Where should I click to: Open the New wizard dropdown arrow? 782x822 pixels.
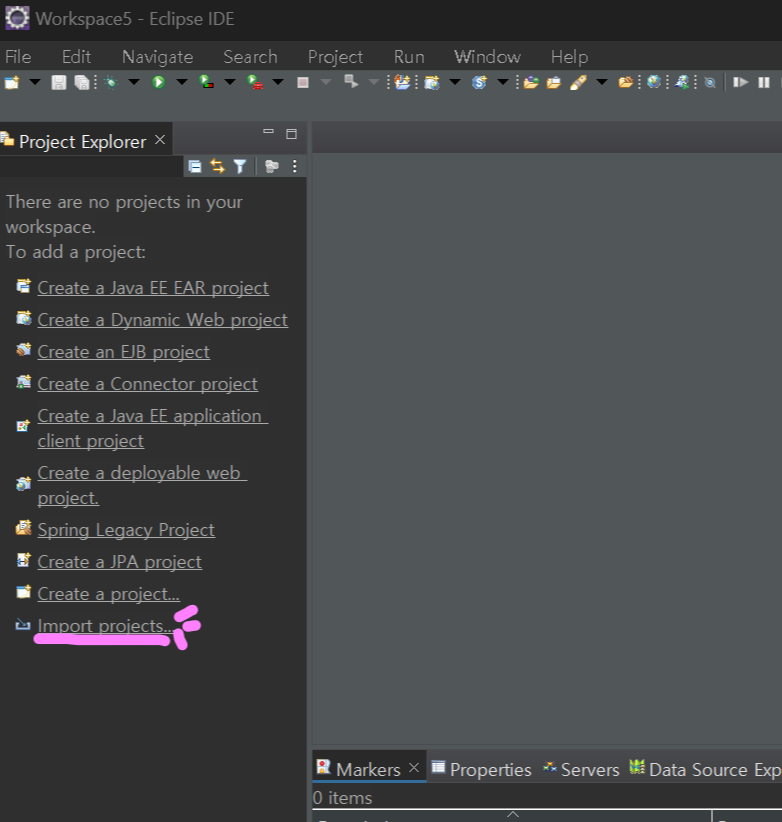[x=35, y=82]
